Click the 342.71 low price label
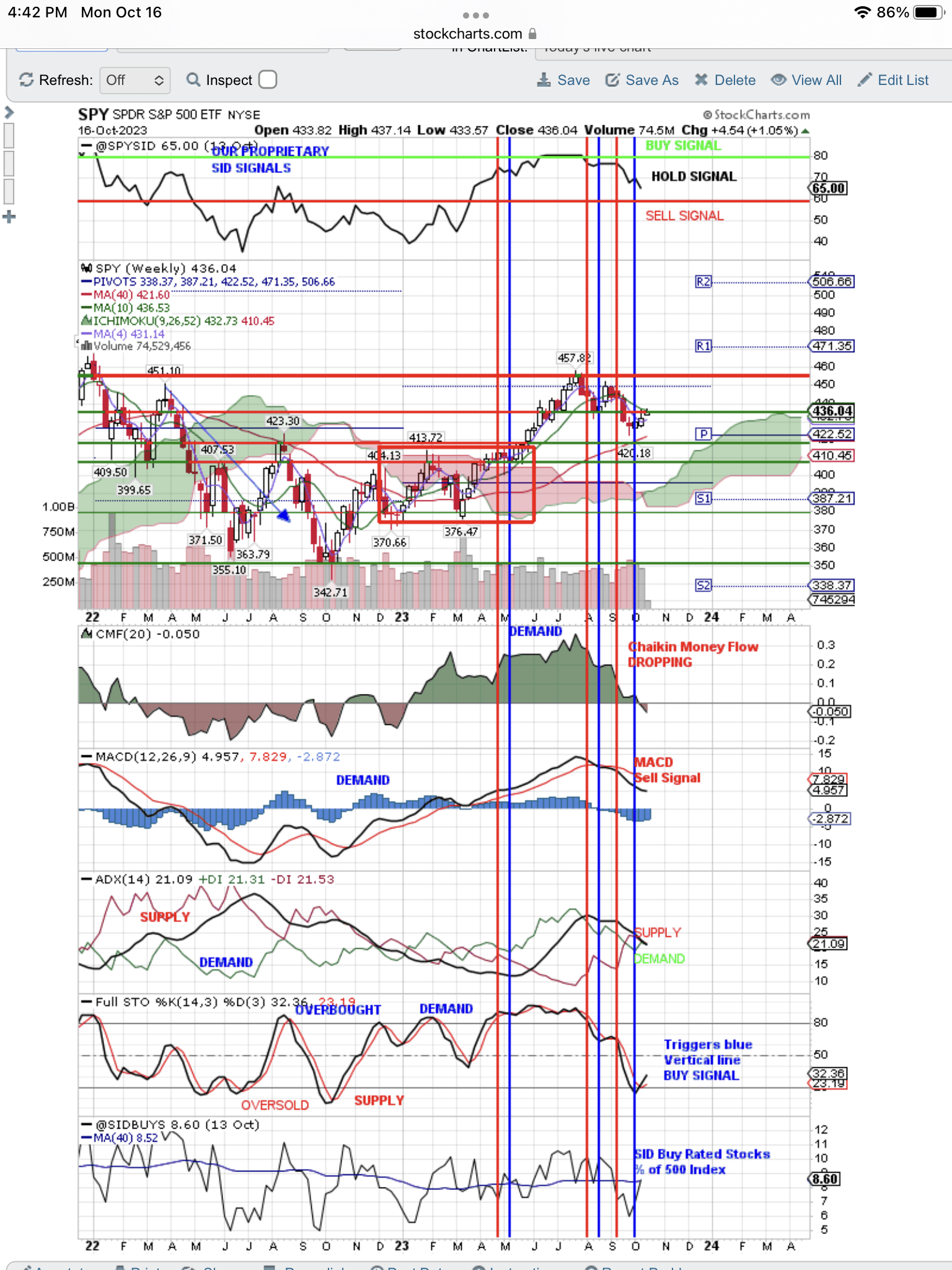This screenshot has height=1270, width=952. click(x=330, y=592)
